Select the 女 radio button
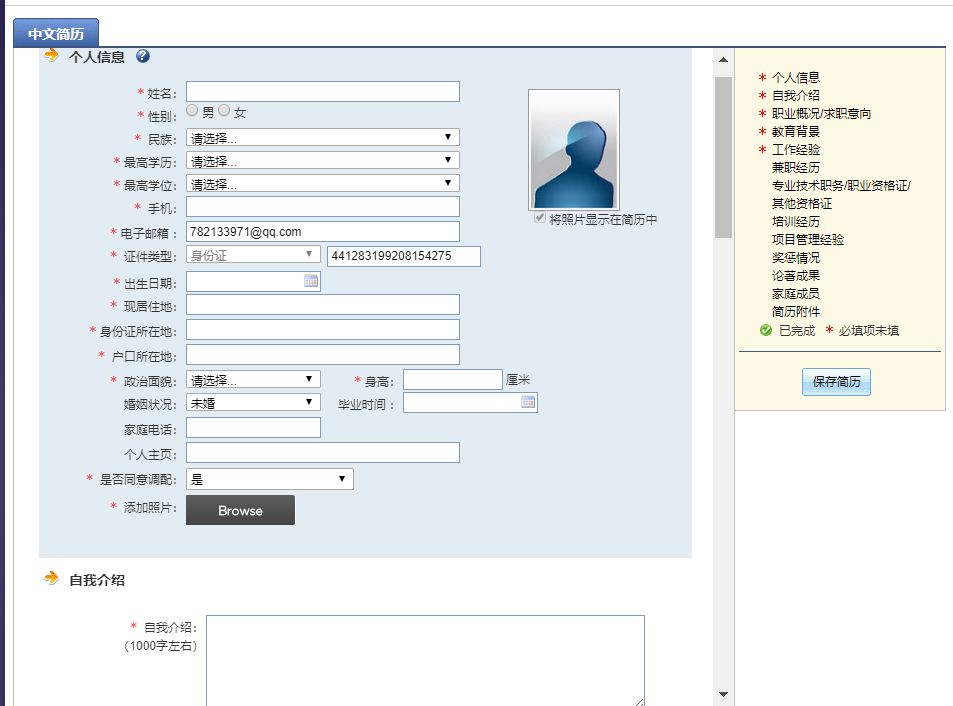Viewport: 953px width, 706px height. [224, 110]
